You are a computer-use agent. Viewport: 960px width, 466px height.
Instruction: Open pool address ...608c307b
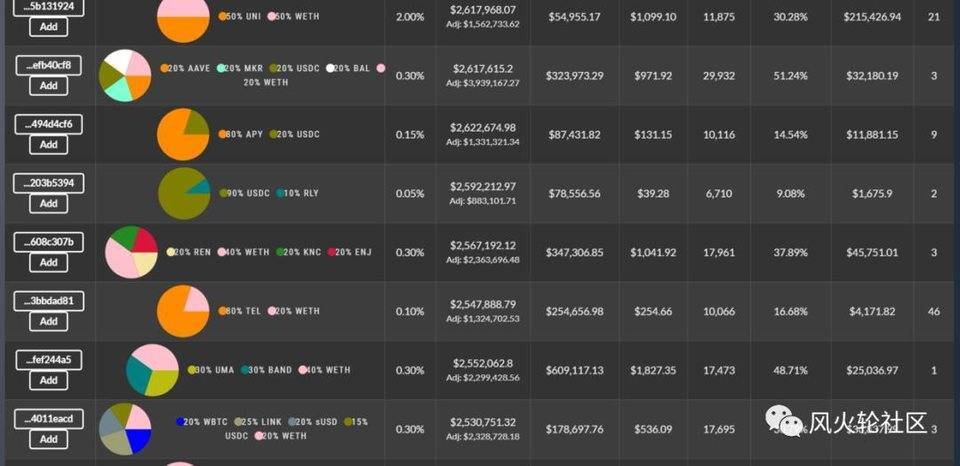click(x=48, y=242)
